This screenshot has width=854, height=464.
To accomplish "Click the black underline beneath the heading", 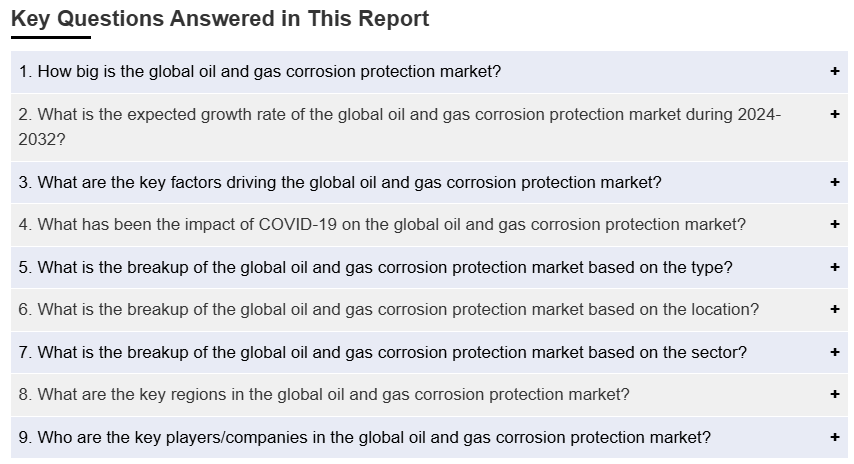I will tap(50, 38).
